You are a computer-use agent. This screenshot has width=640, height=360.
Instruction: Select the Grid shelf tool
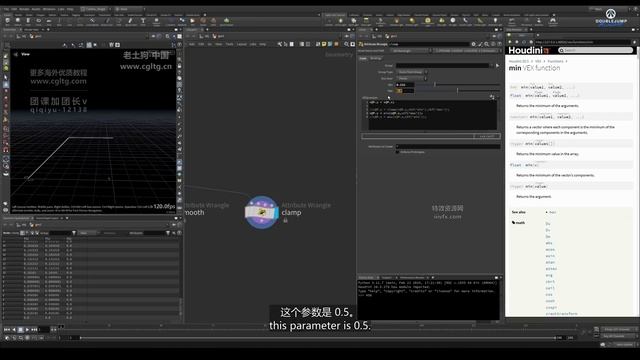point(49,21)
